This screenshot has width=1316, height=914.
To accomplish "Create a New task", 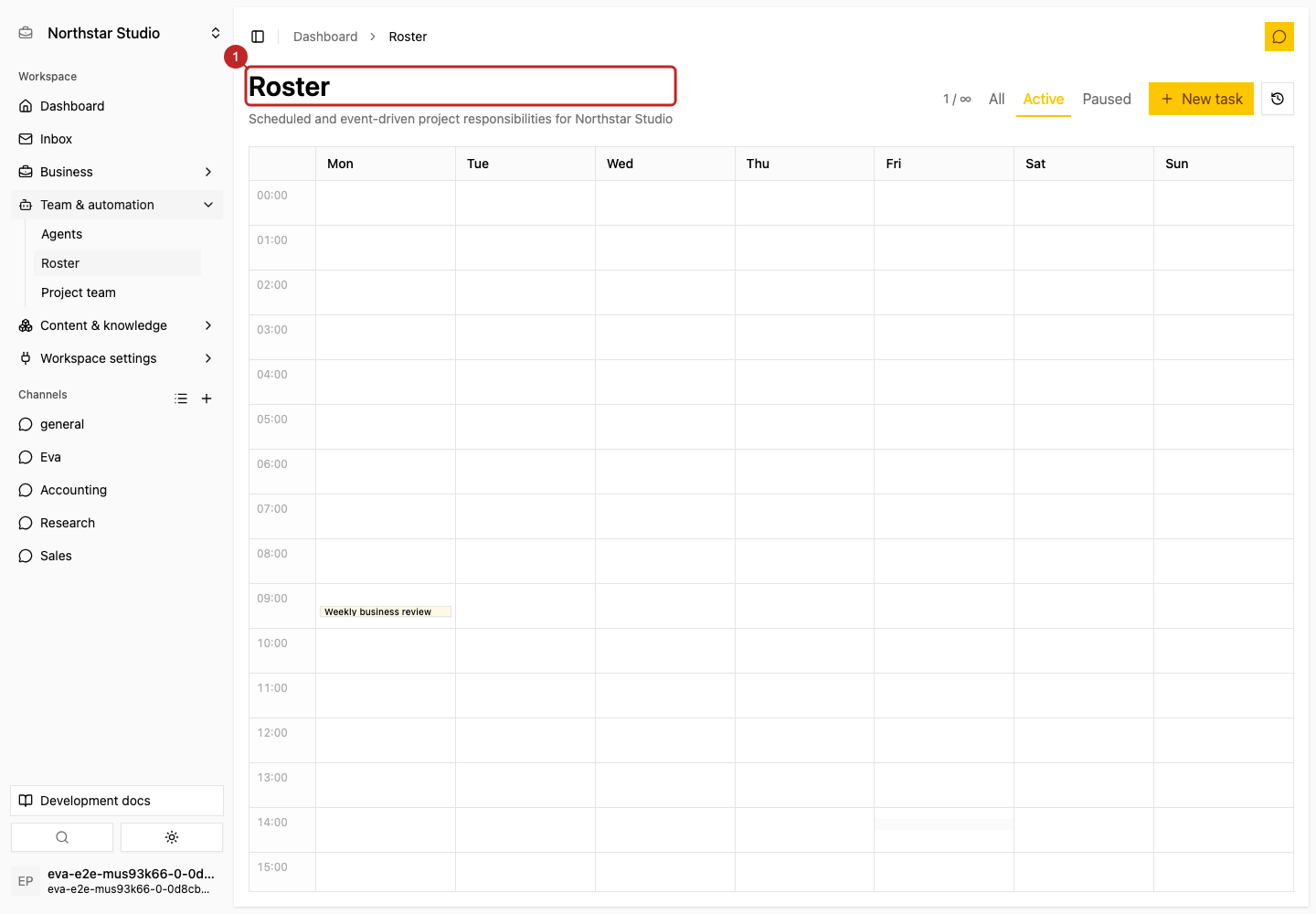I will 1201,99.
